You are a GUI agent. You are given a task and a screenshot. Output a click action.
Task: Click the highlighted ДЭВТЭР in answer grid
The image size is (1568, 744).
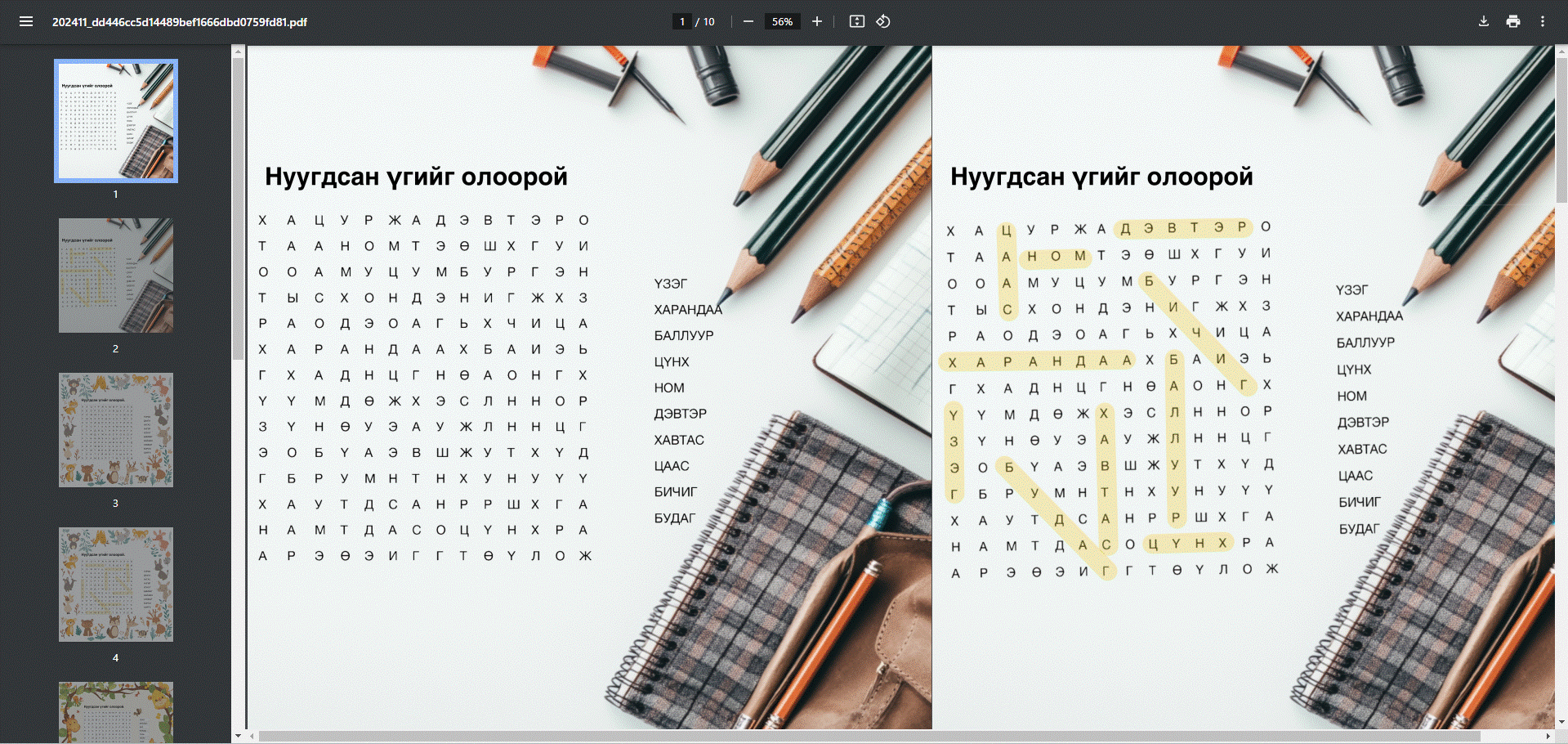point(1184,227)
